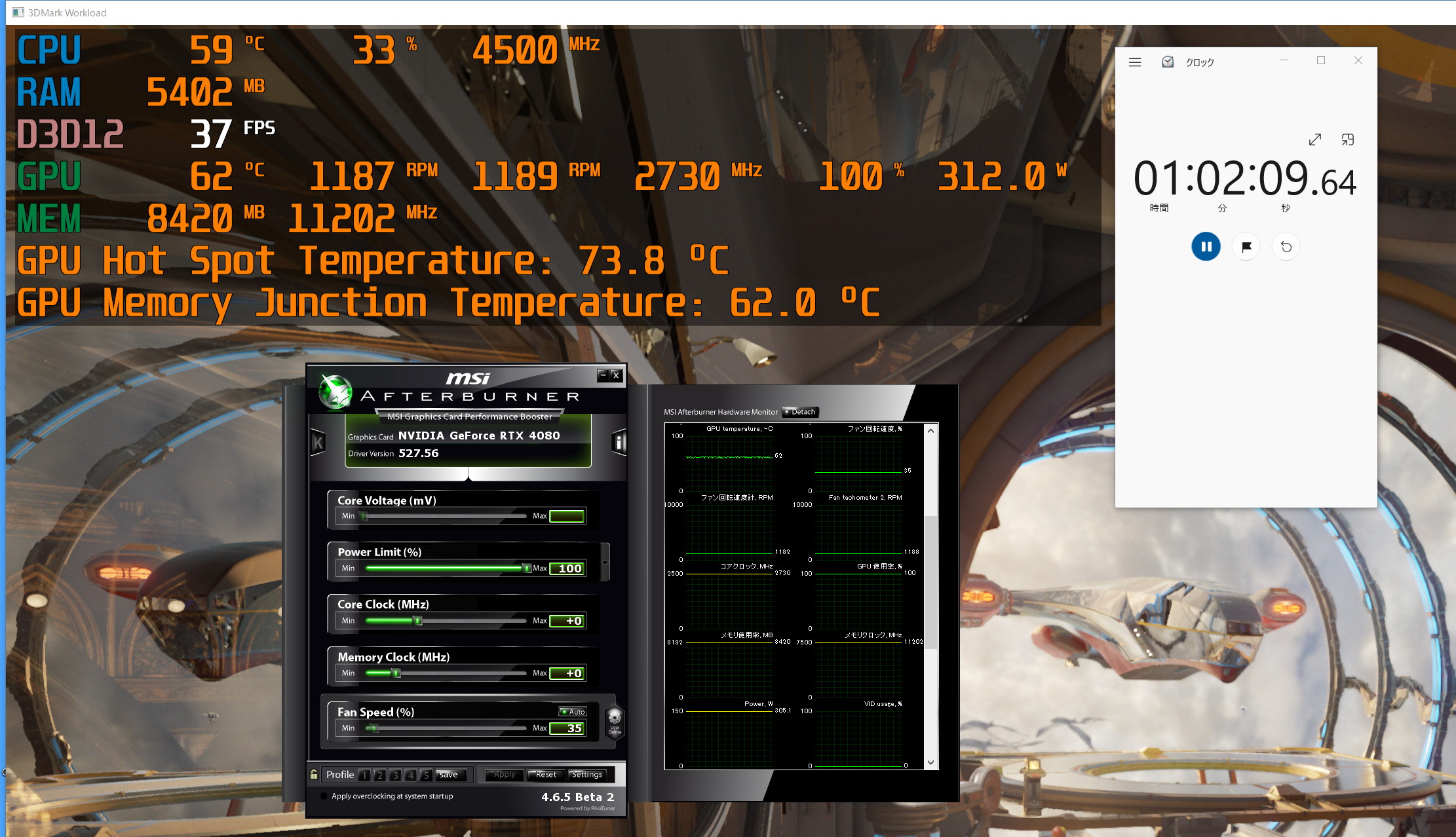Screen dimensions: 1456x837
Task: Minimize the Clock window
Action: (x=1284, y=60)
